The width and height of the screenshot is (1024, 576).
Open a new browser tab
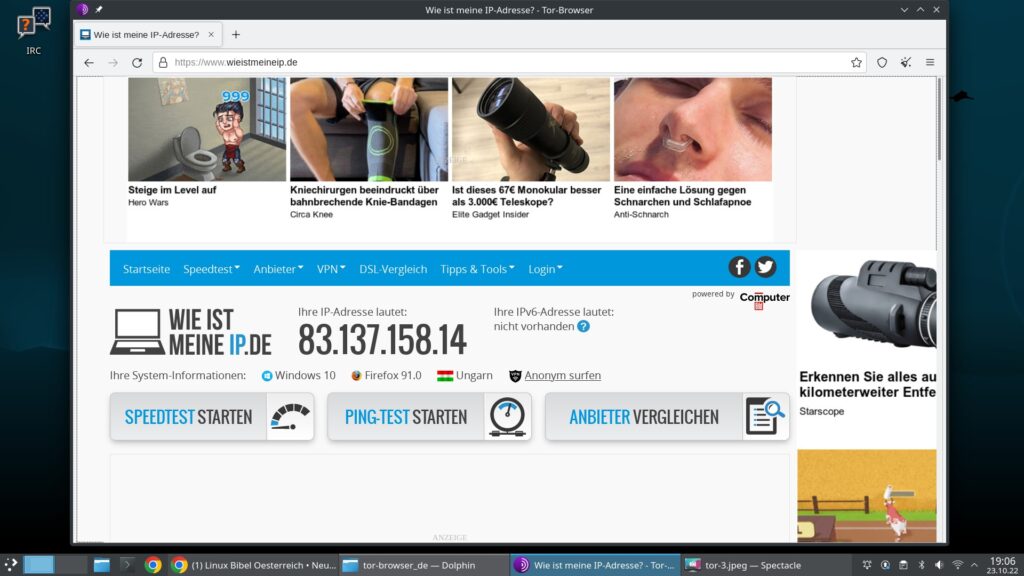click(236, 35)
